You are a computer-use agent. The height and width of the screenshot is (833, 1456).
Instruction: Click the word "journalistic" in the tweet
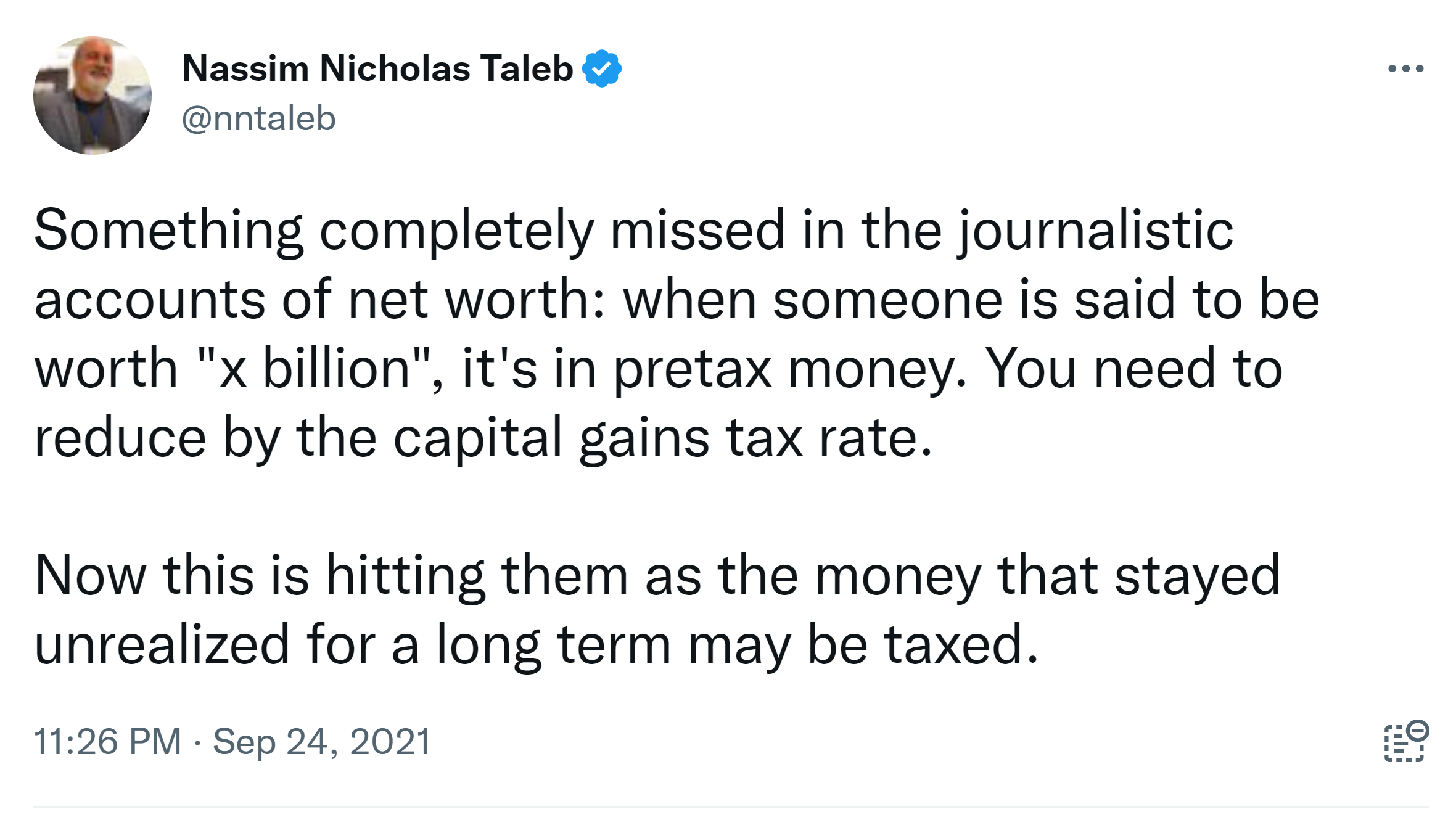tap(1096, 230)
